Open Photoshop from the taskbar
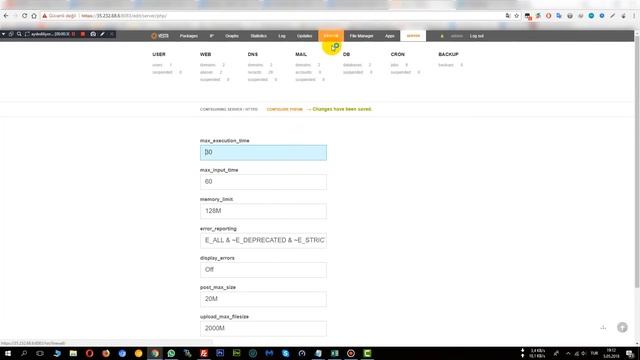The width and height of the screenshot is (640, 360). pyautogui.click(x=220, y=353)
